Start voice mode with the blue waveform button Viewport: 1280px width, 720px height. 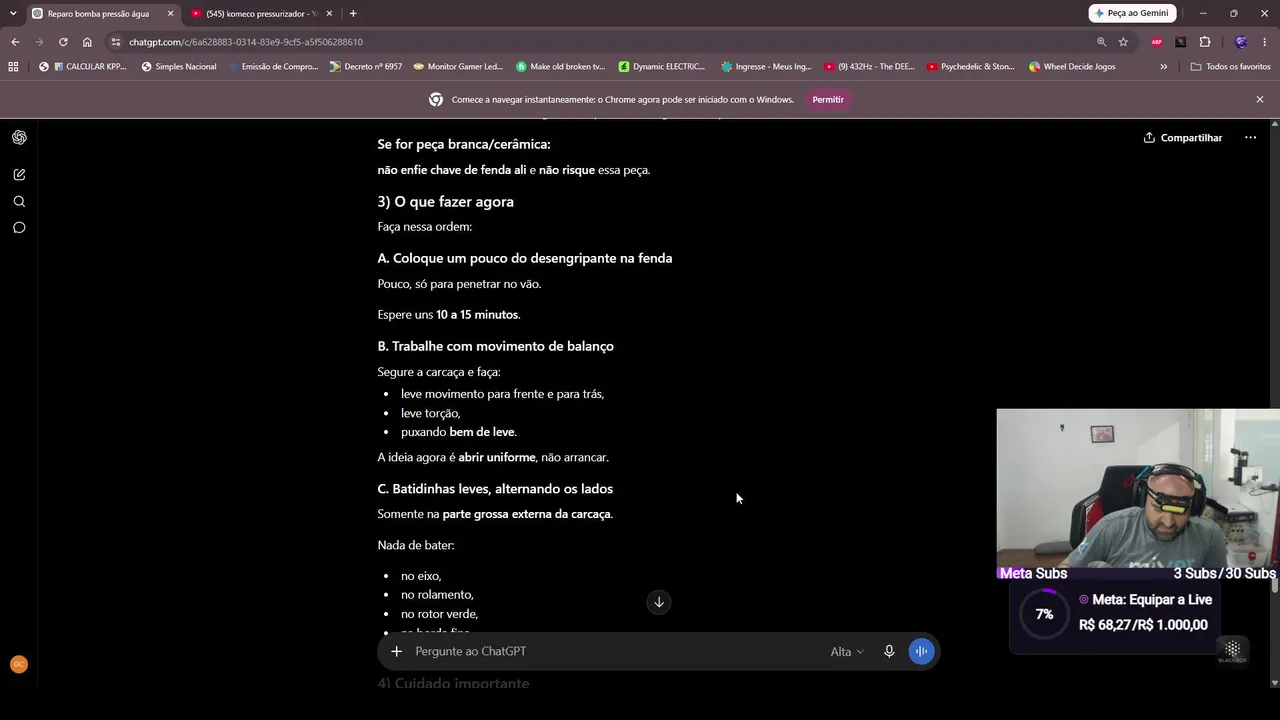pyautogui.click(x=921, y=651)
